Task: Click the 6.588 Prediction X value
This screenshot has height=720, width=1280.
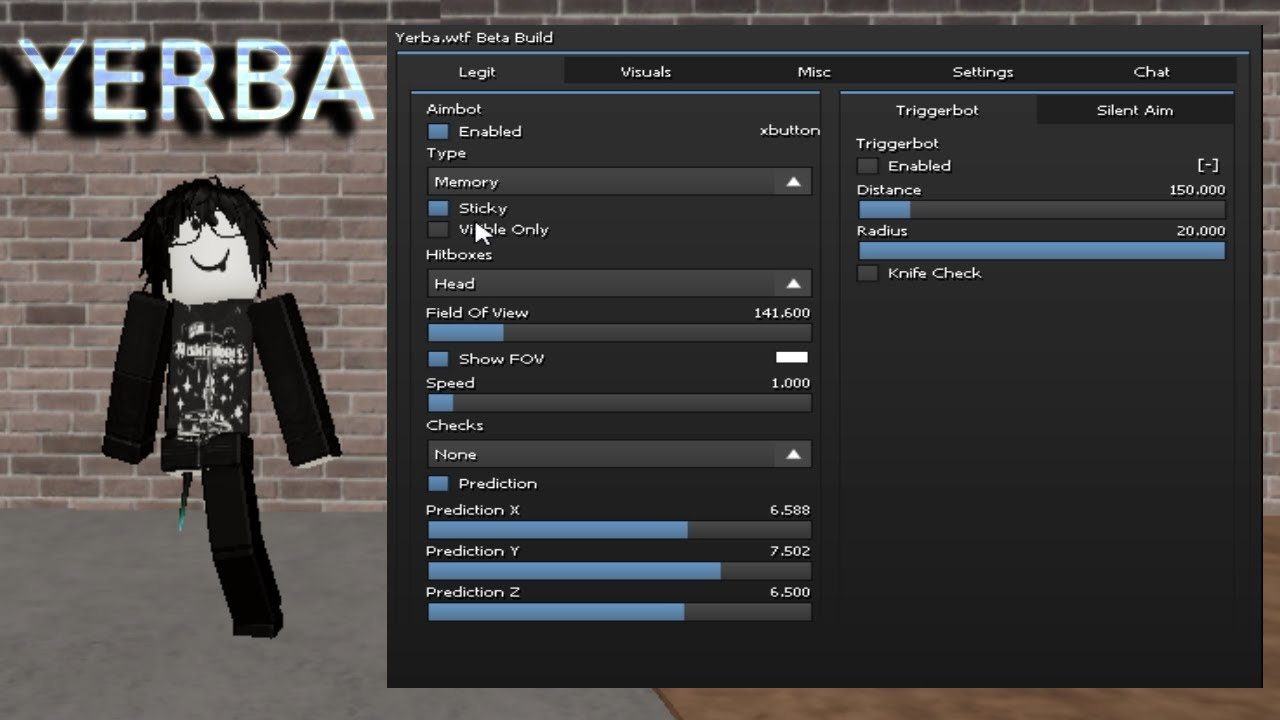Action: pos(790,510)
